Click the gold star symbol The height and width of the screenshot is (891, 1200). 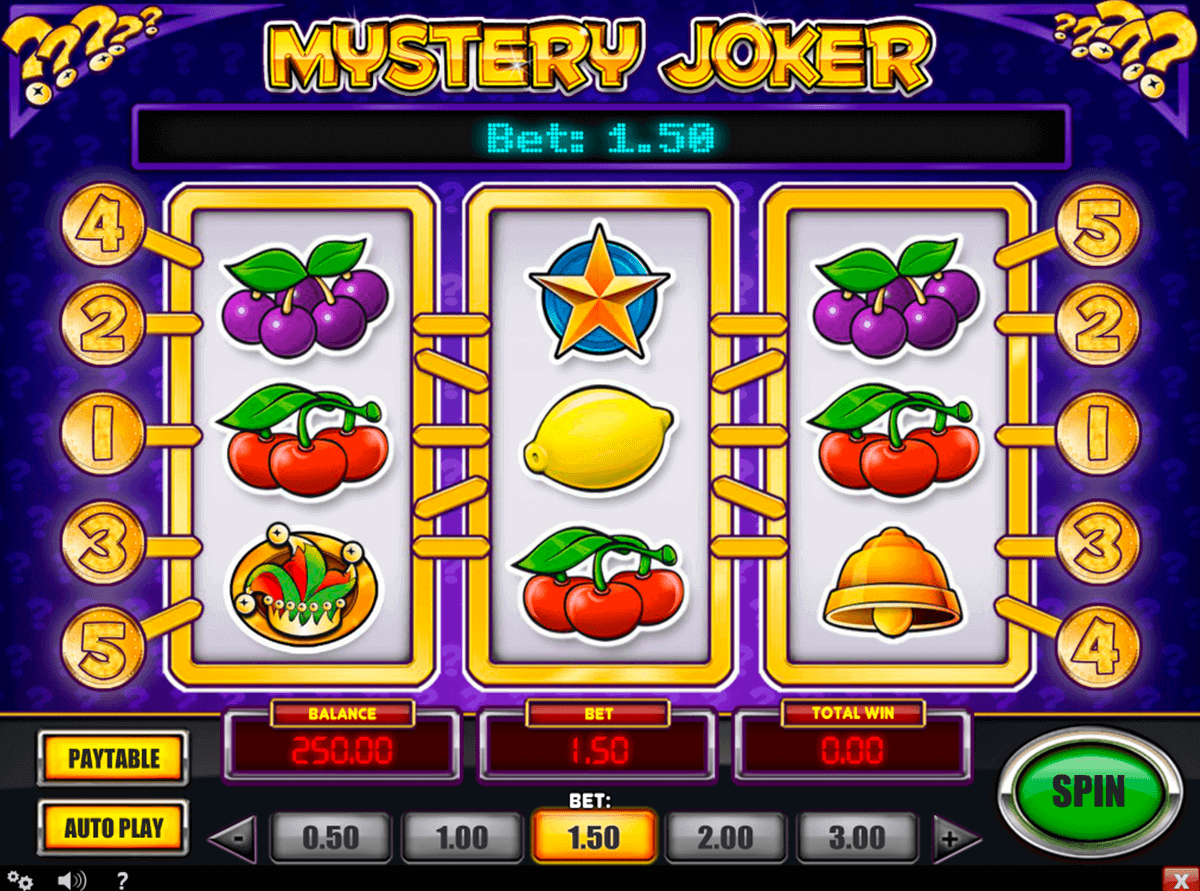coord(598,291)
